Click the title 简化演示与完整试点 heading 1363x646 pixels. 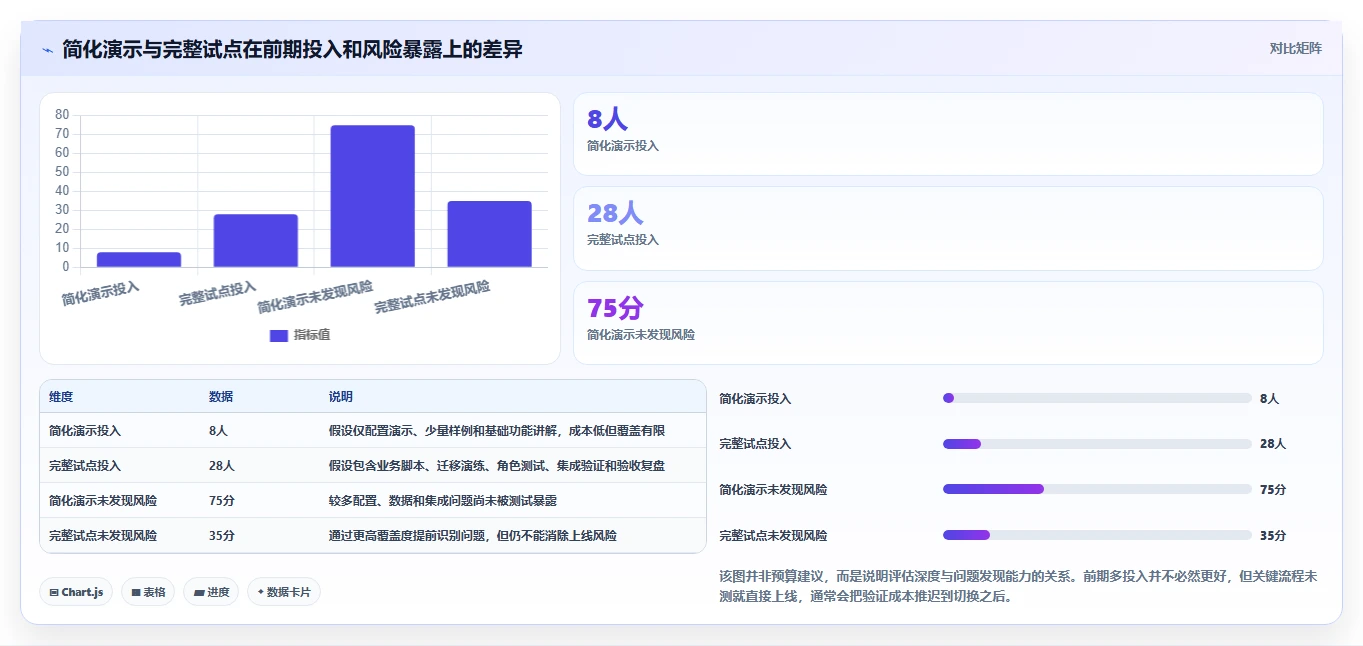click(x=292, y=49)
